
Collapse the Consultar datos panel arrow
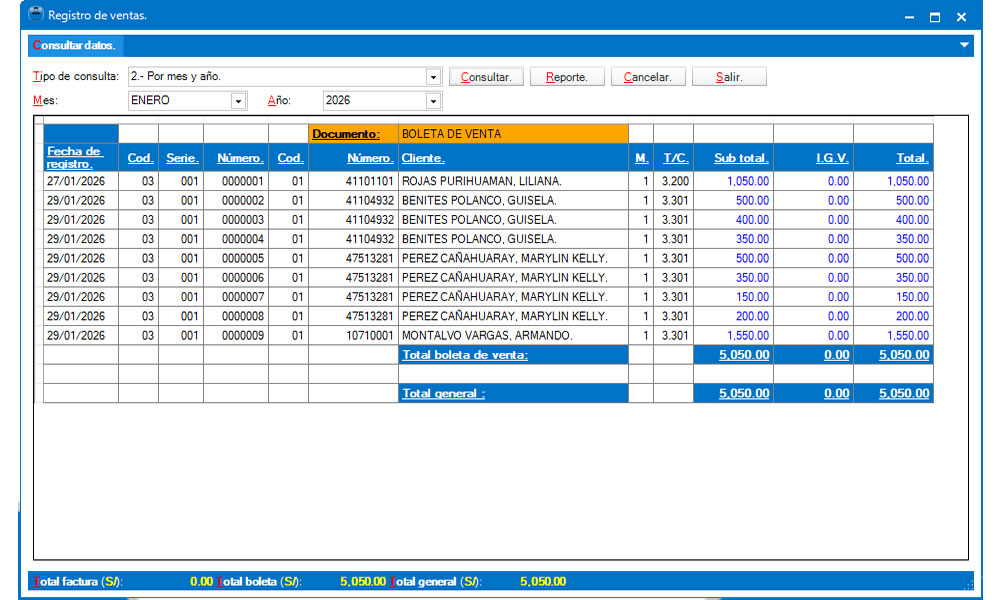964,45
